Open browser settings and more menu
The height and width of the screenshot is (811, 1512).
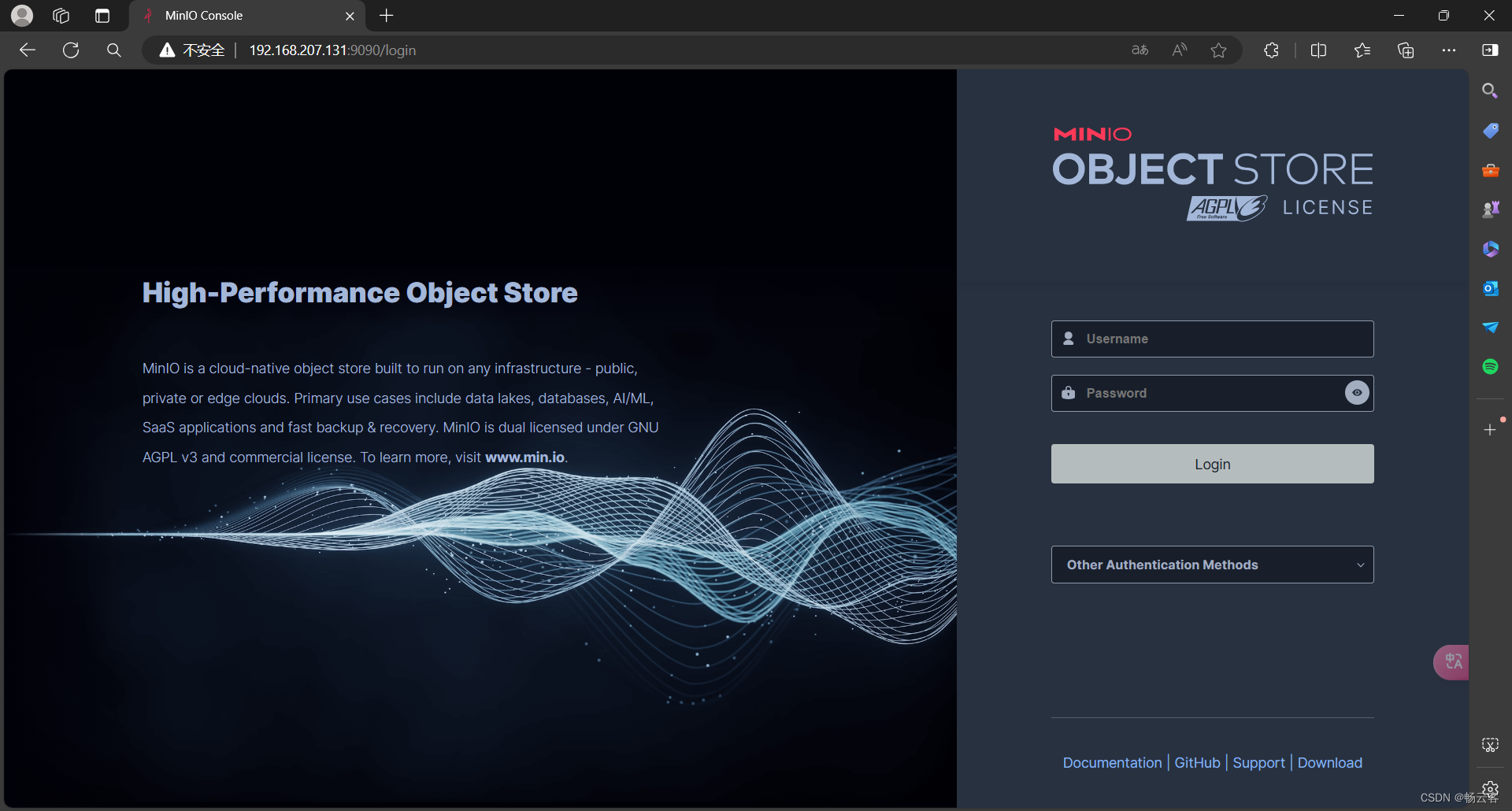click(x=1449, y=50)
